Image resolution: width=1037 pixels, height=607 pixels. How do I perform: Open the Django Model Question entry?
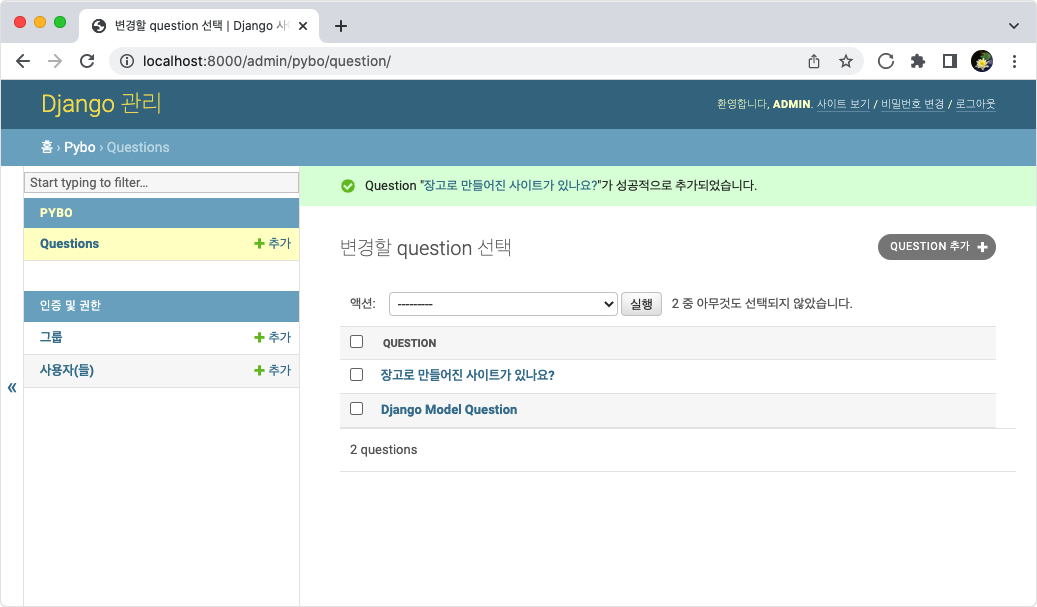(x=449, y=409)
